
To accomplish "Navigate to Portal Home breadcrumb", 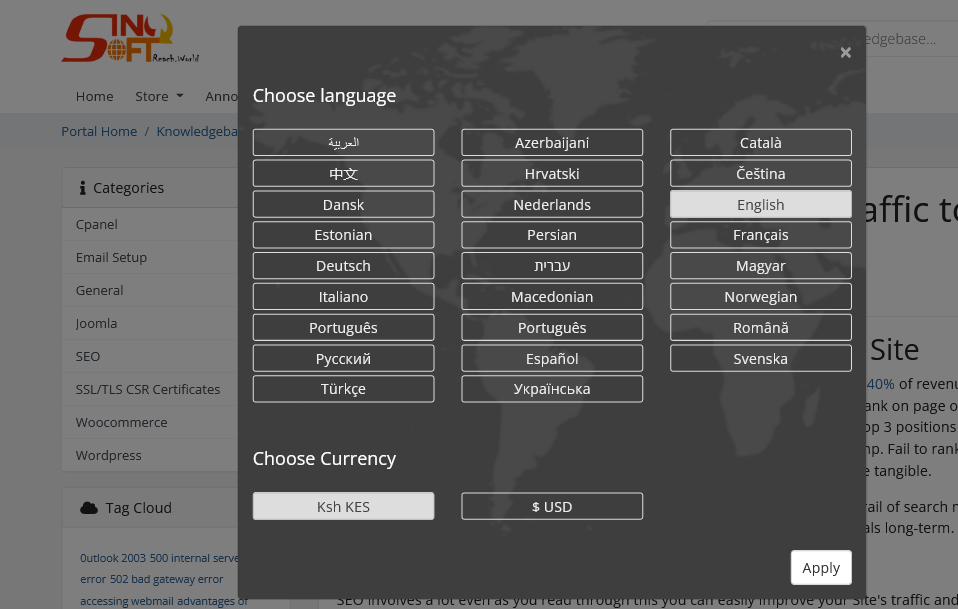I will (x=99, y=130).
